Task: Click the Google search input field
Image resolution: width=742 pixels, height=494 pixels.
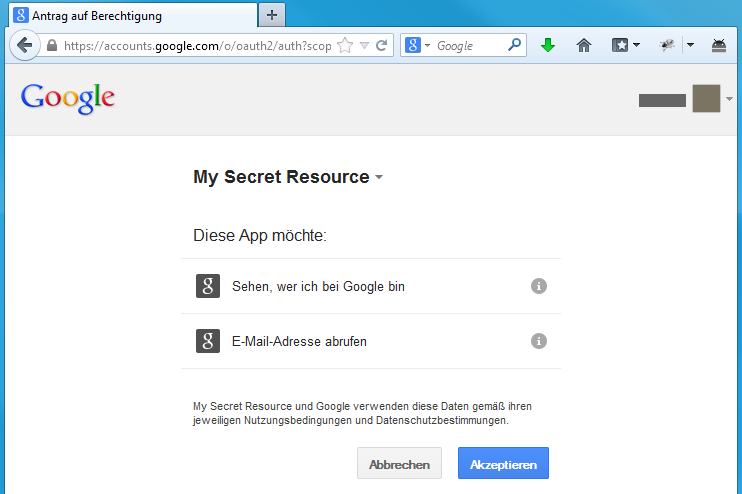Action: tap(468, 45)
